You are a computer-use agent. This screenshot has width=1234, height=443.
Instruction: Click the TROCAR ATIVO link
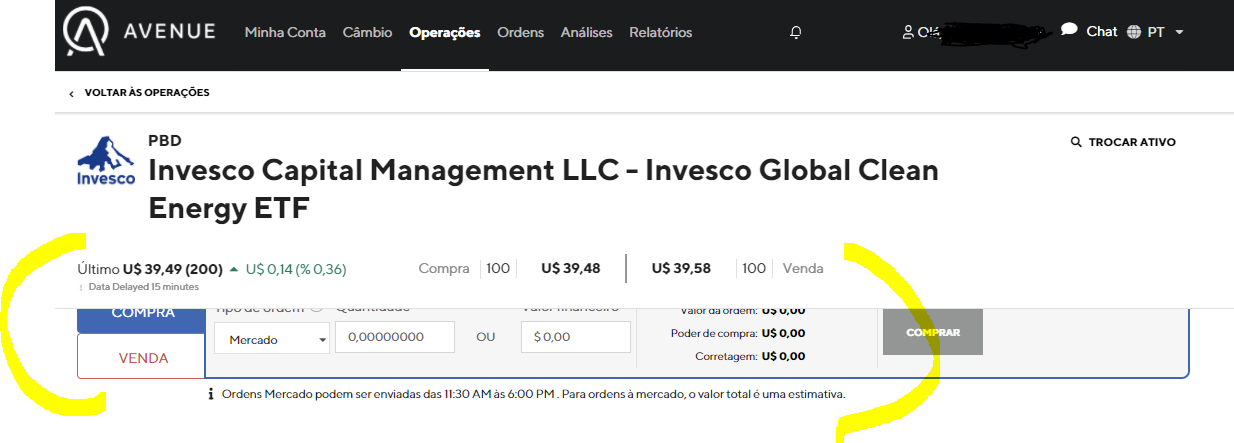[1132, 142]
